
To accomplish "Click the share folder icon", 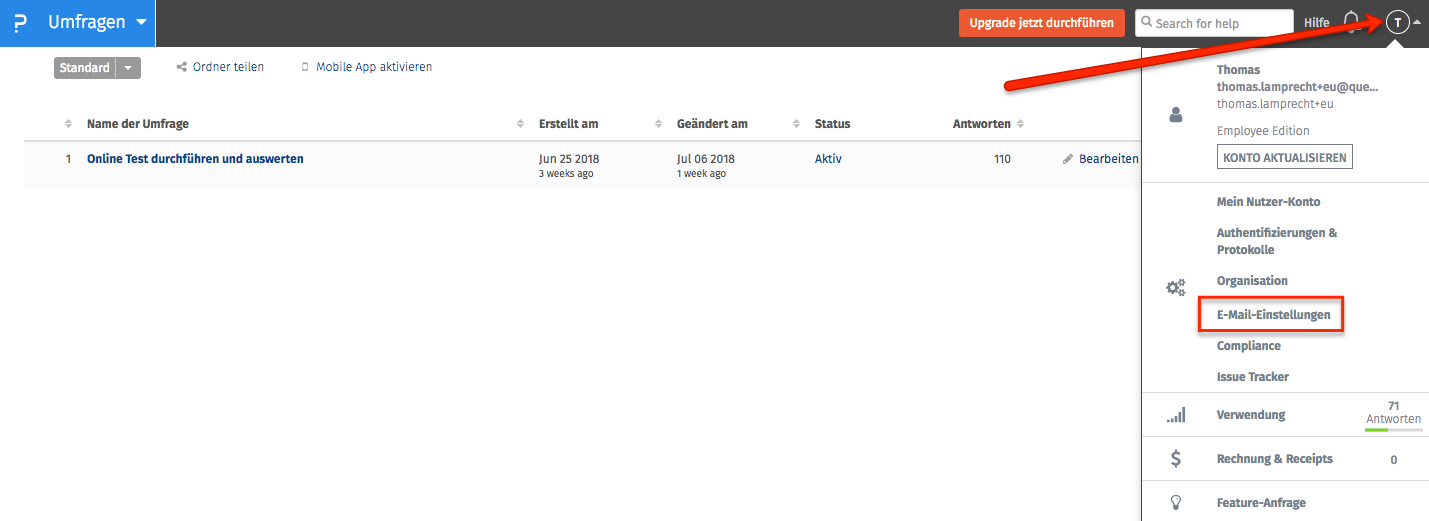I will pos(181,67).
